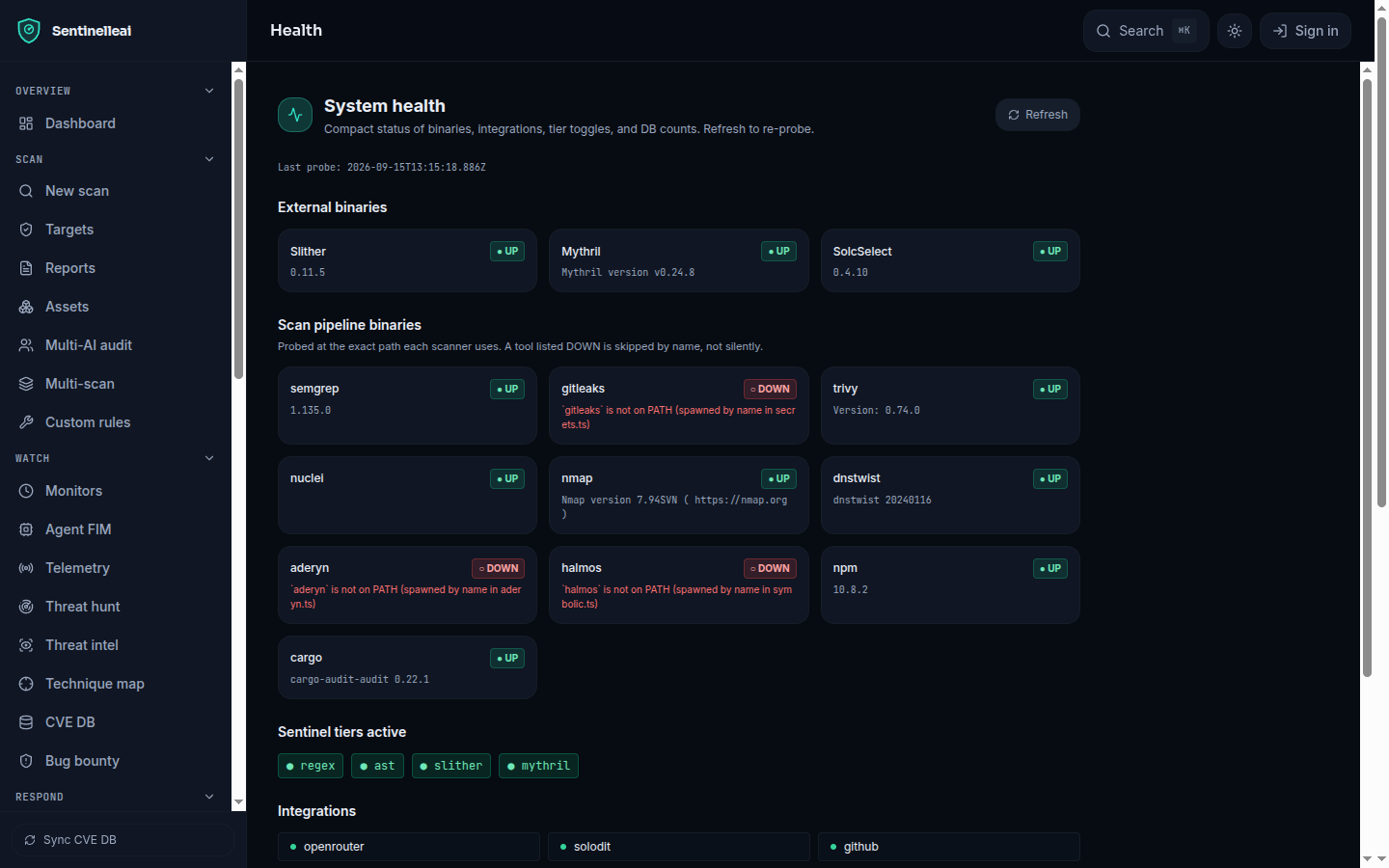Viewport: 1389px width, 868px height.
Task: Click the mythril tier chip
Action: tap(538, 766)
